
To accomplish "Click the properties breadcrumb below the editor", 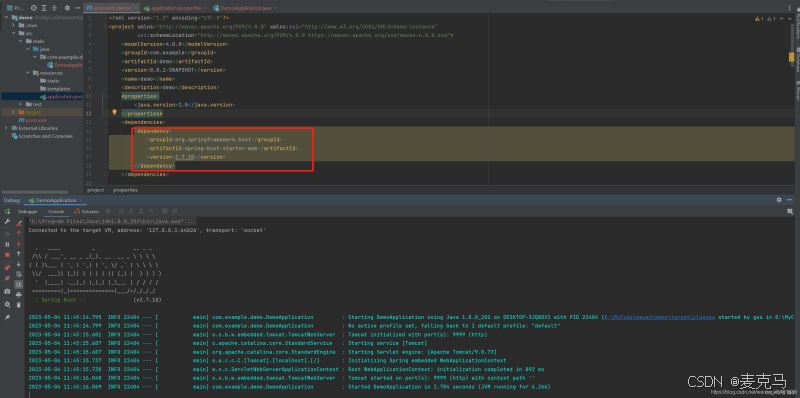I will click(x=125, y=190).
